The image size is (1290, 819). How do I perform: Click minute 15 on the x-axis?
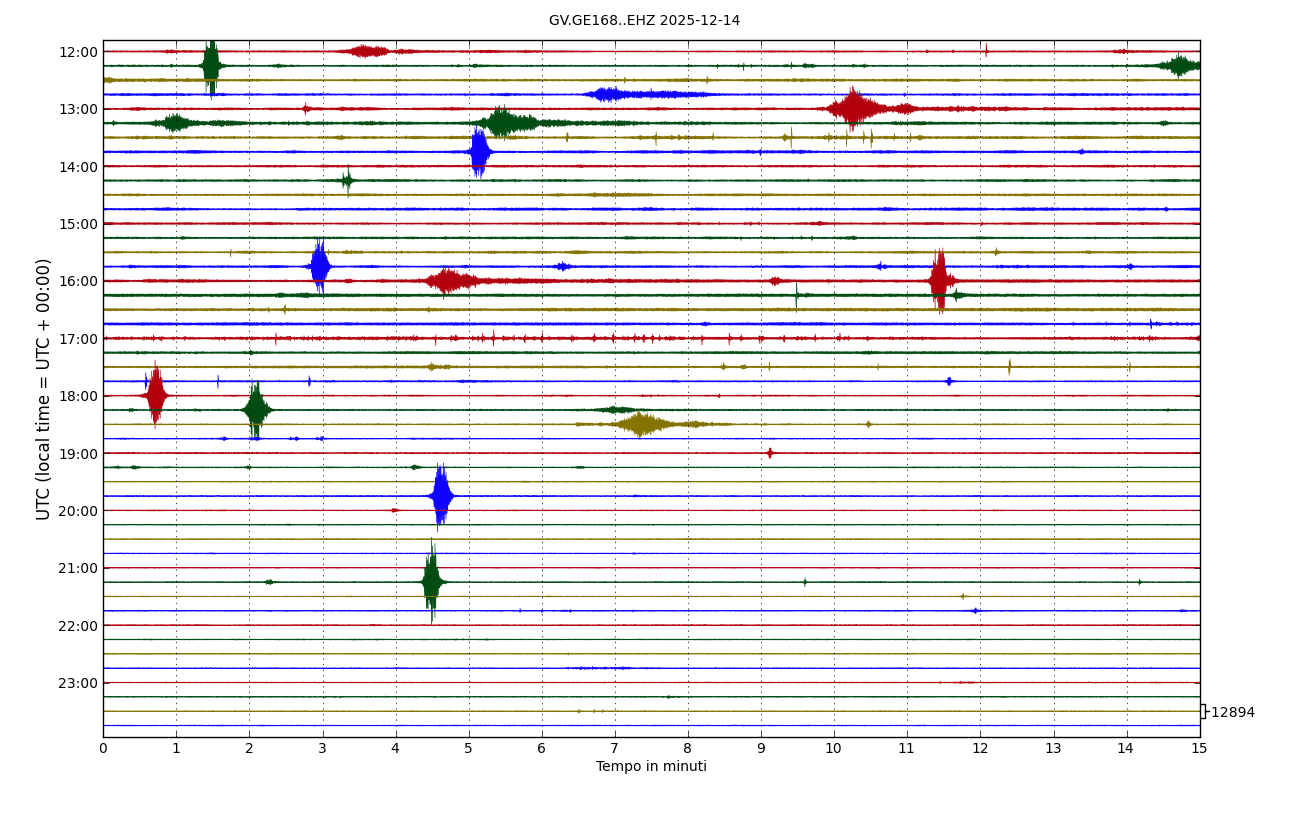(x=1199, y=749)
